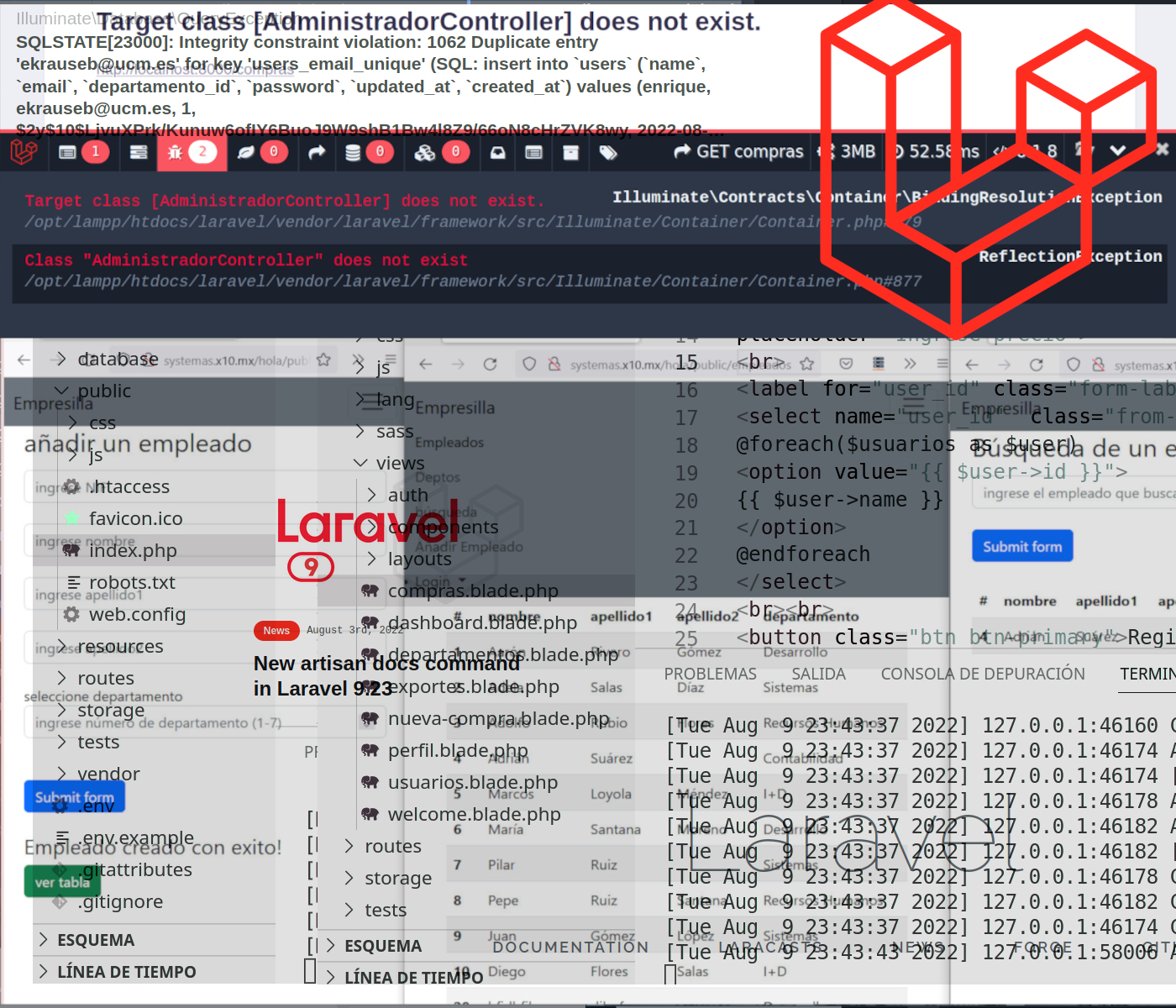Open the file robots.txt
Screen dimensions: 1176x1008
coord(132,582)
